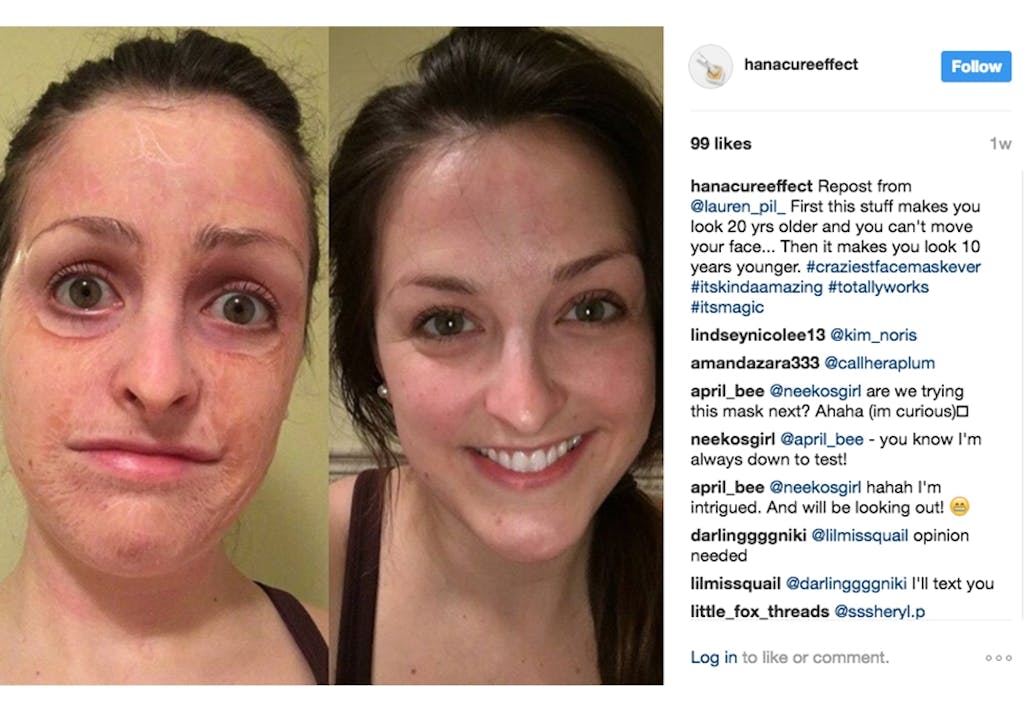The image size is (1024, 710).
Task: Open the hanacureeffect profile avatar
Action: (710, 67)
